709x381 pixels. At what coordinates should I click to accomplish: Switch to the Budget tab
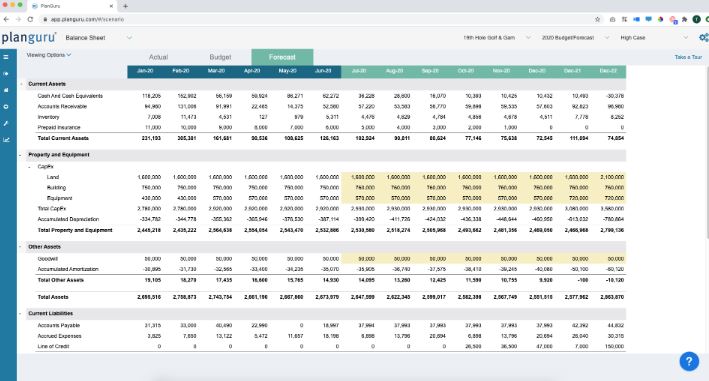(x=220, y=57)
